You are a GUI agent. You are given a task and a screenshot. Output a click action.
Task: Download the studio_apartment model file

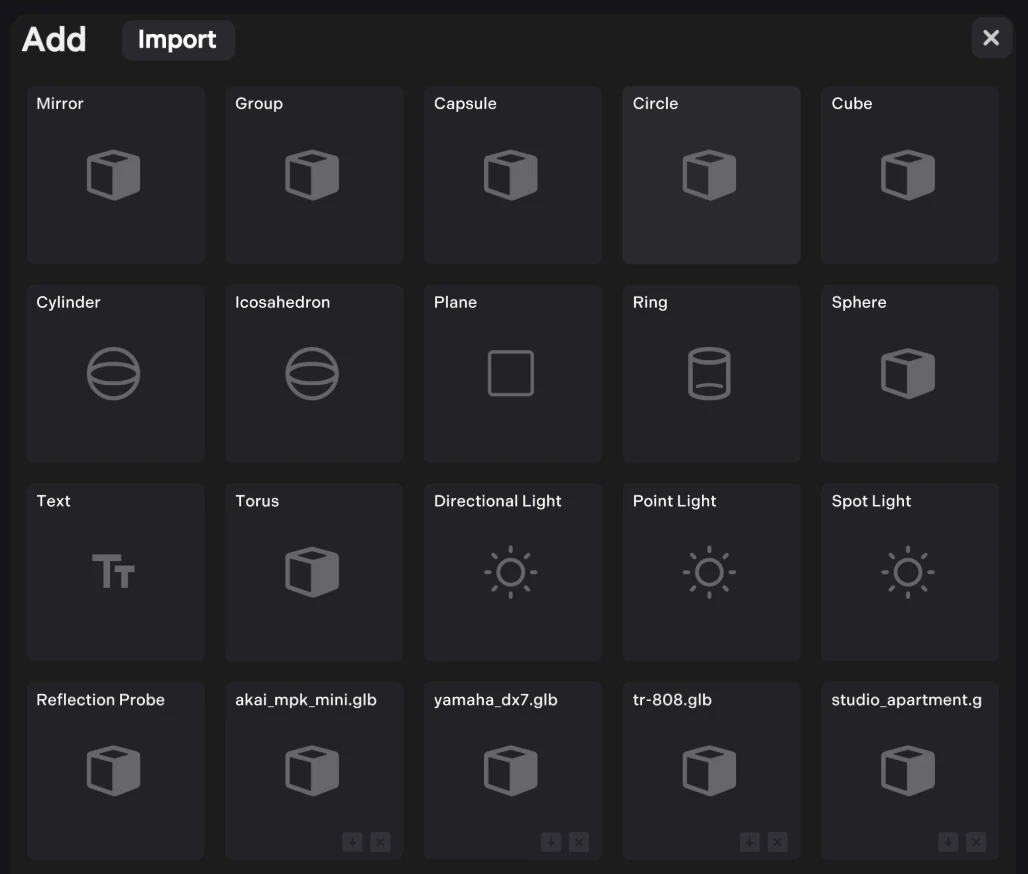pos(948,842)
